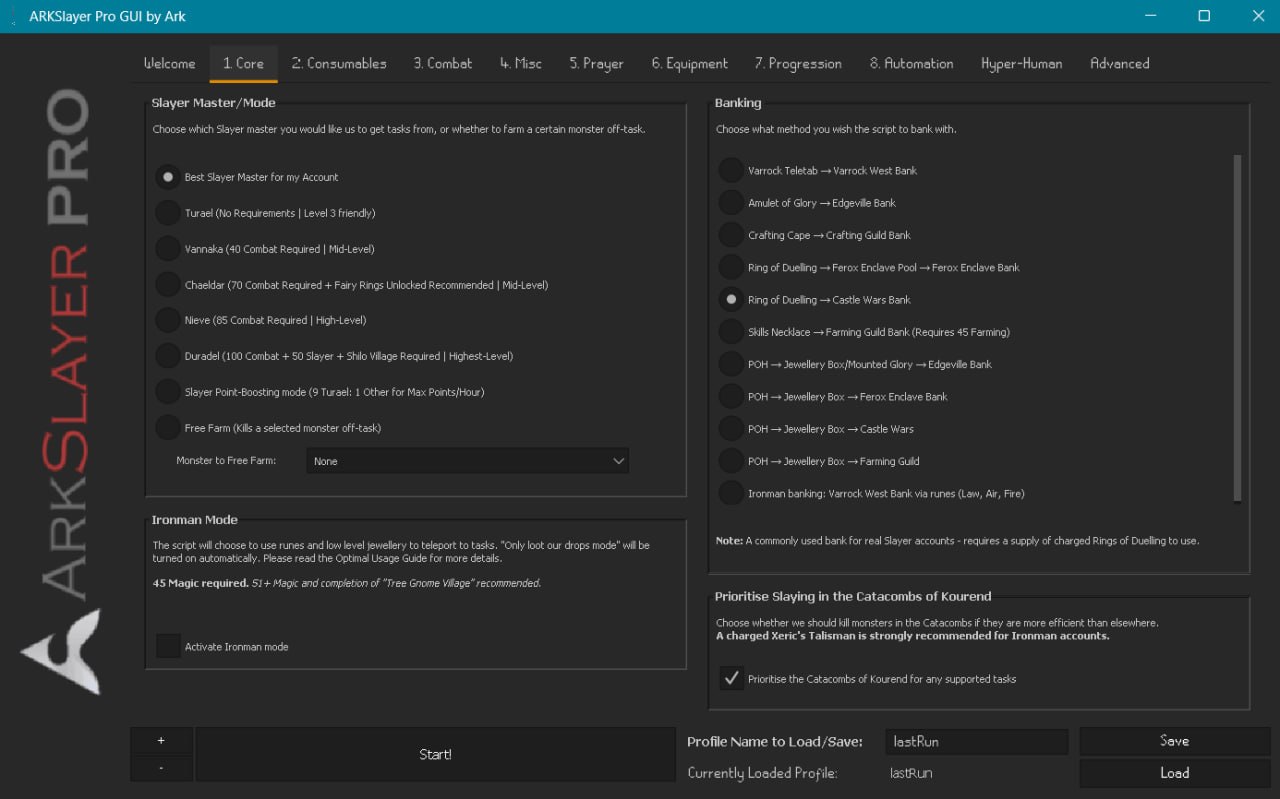The width and height of the screenshot is (1280, 799).
Task: Select Varrock Teletab to Varrock West Bank
Action: tap(731, 171)
